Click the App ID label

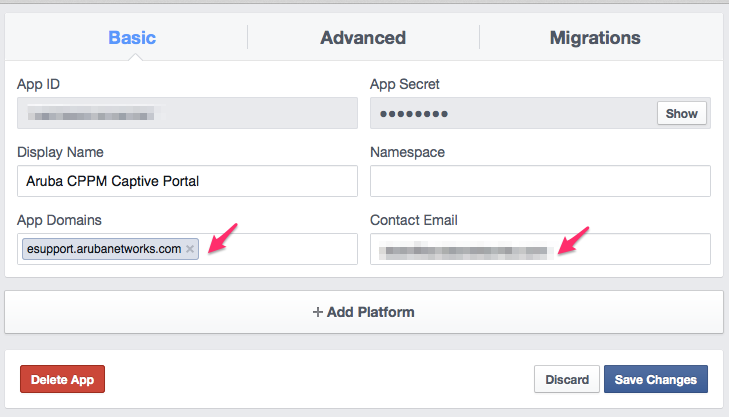pyautogui.click(x=38, y=84)
